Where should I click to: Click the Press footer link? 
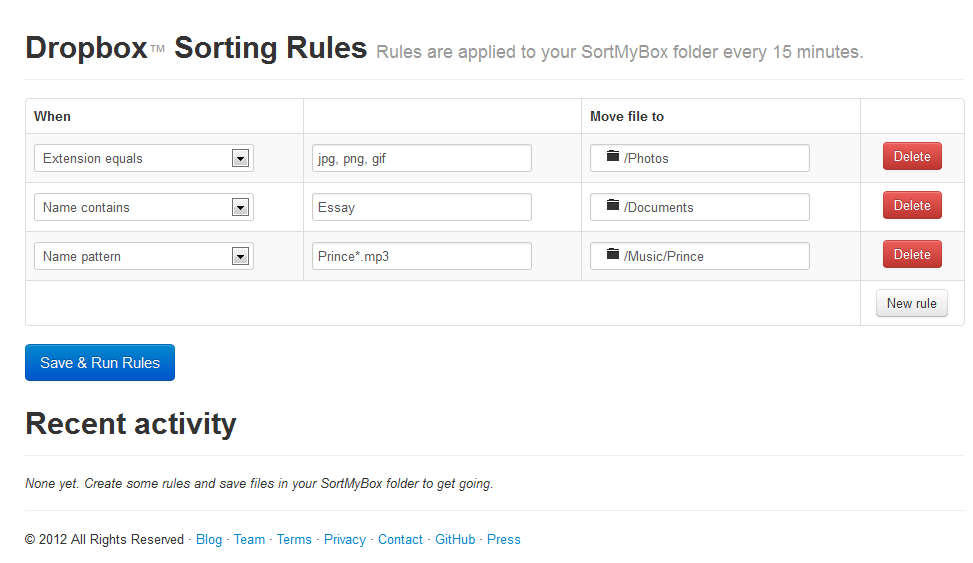tap(504, 539)
